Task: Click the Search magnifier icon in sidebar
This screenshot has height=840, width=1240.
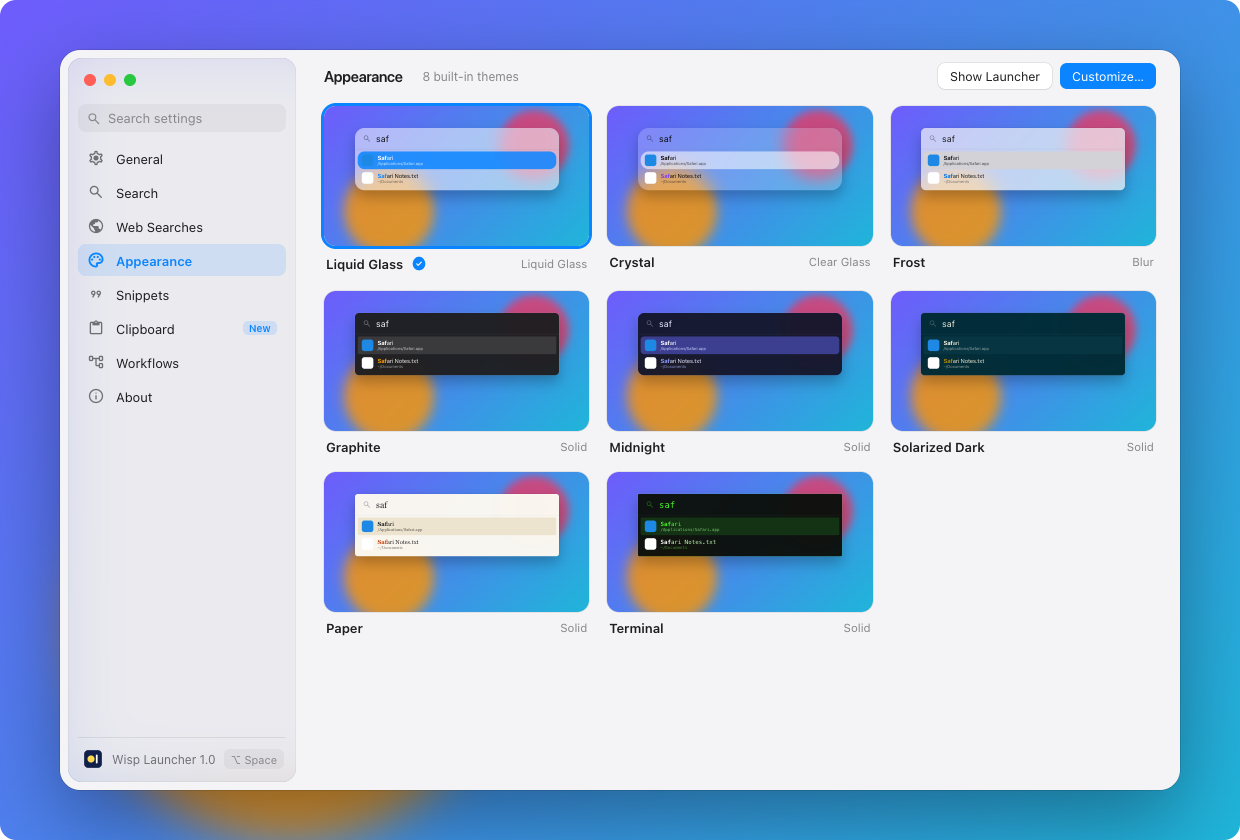Action: (x=96, y=192)
